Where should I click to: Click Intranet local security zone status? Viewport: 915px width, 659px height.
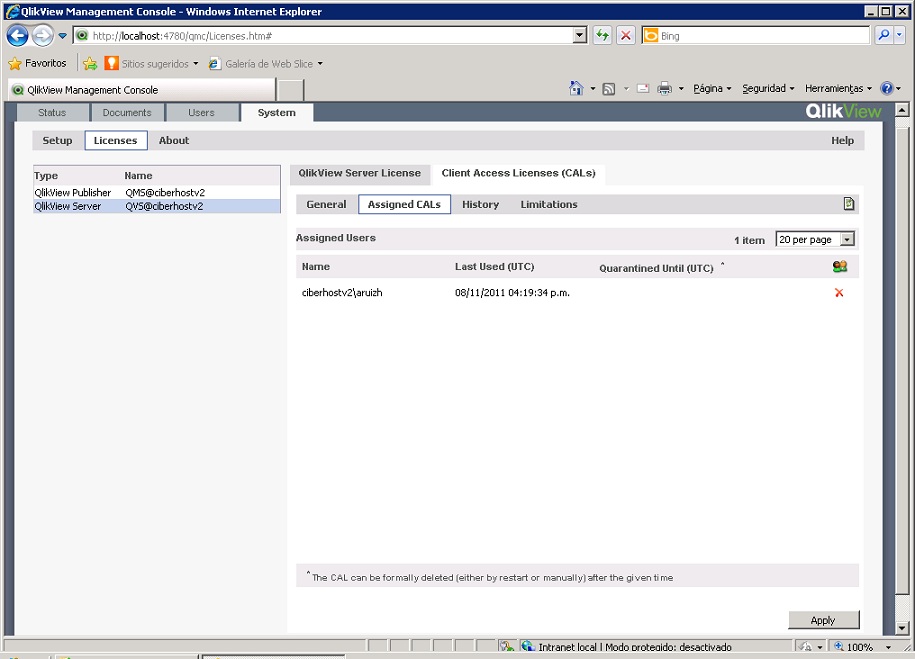[x=627, y=647]
